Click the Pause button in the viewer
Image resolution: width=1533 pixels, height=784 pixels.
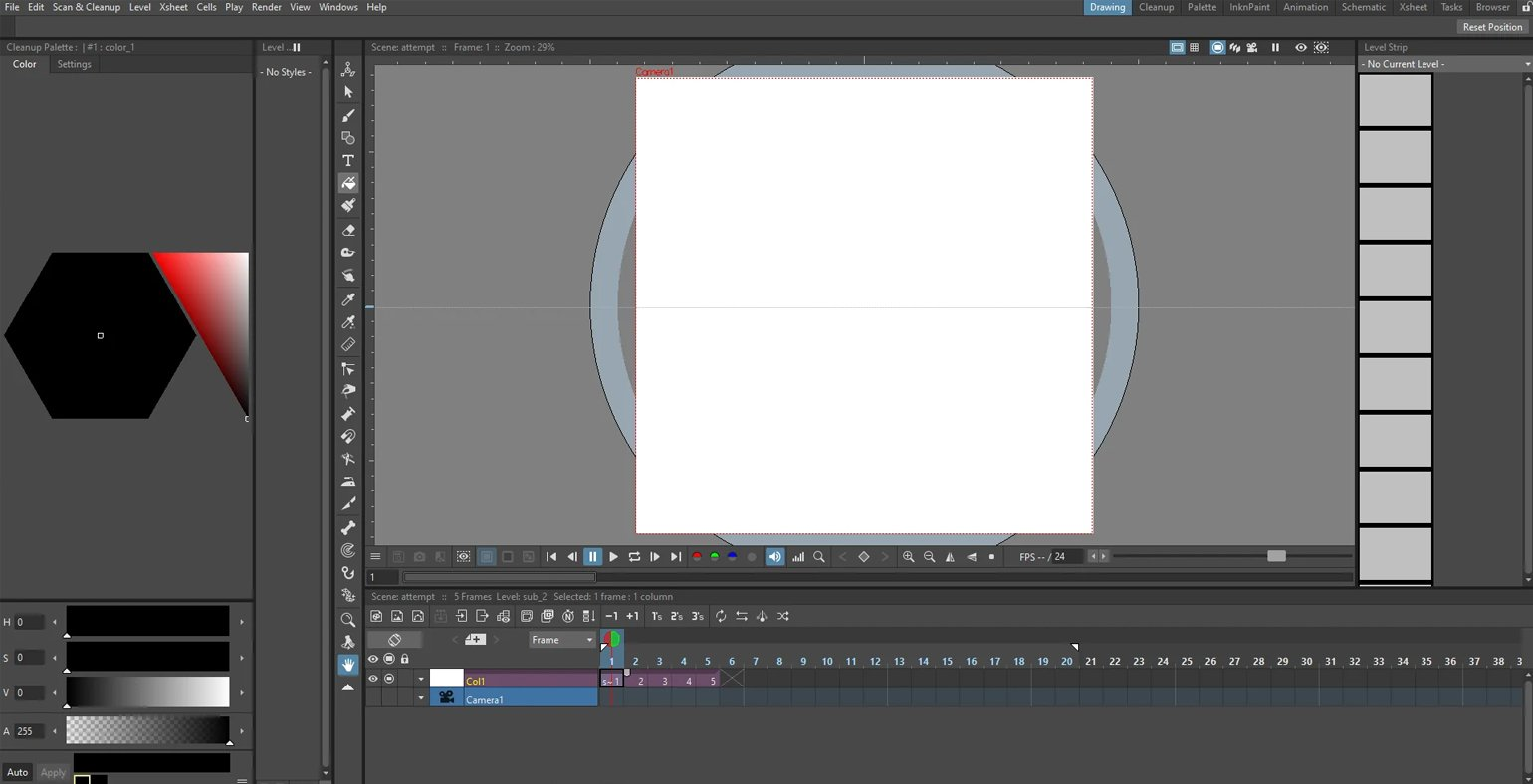(592, 557)
